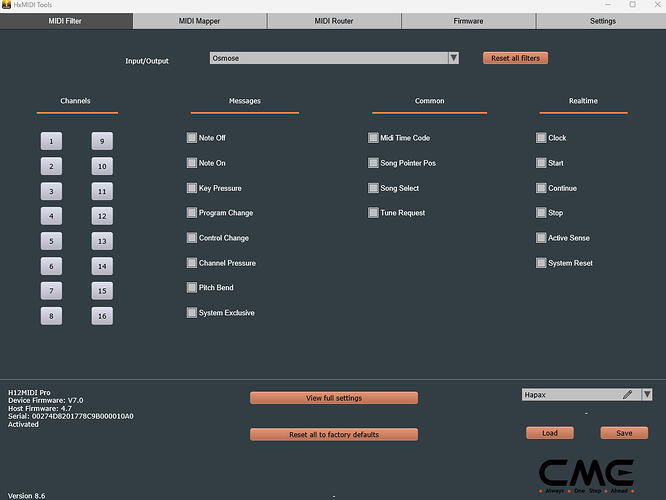Click the Device Firmware: V7.0 text
666x500 pixels.
(46, 400)
